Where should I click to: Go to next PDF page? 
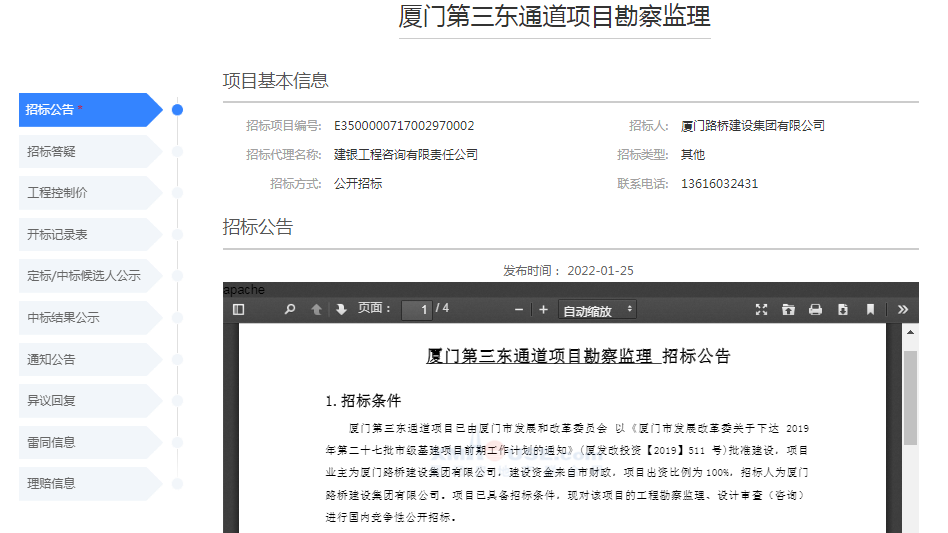click(x=341, y=310)
